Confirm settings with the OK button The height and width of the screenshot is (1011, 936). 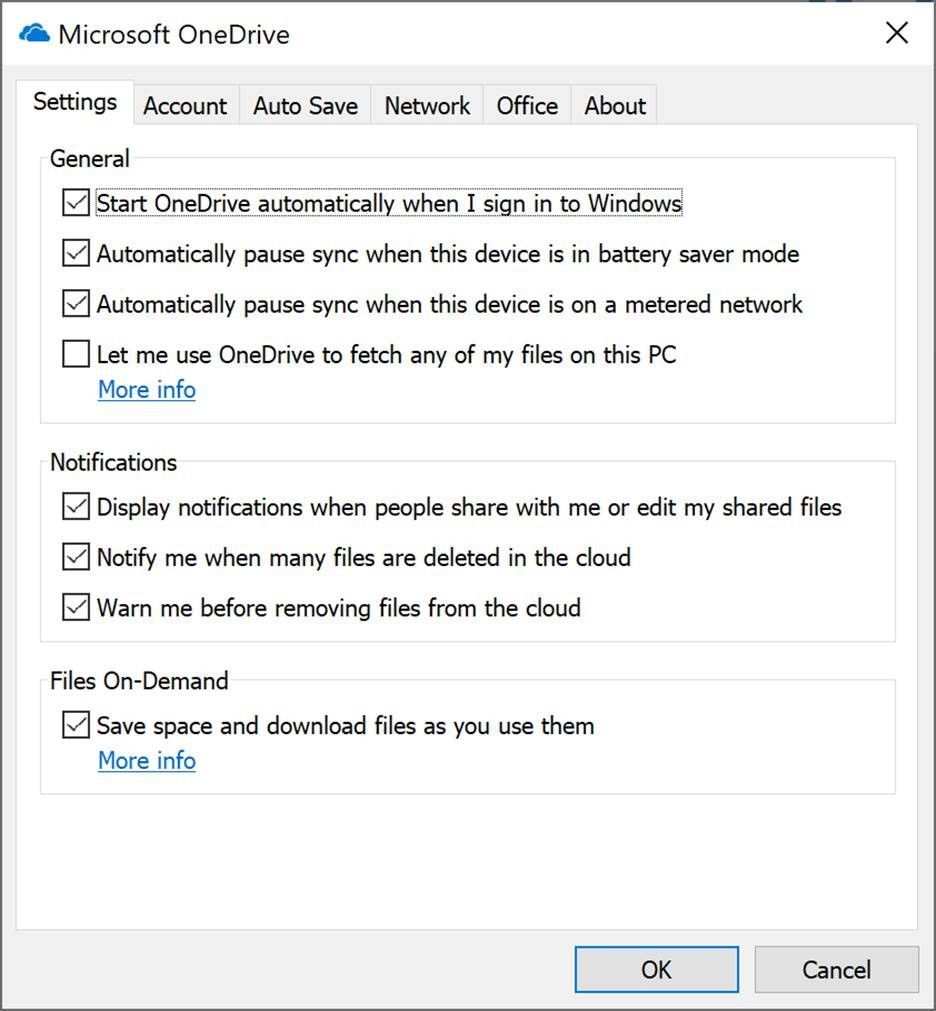[656, 968]
